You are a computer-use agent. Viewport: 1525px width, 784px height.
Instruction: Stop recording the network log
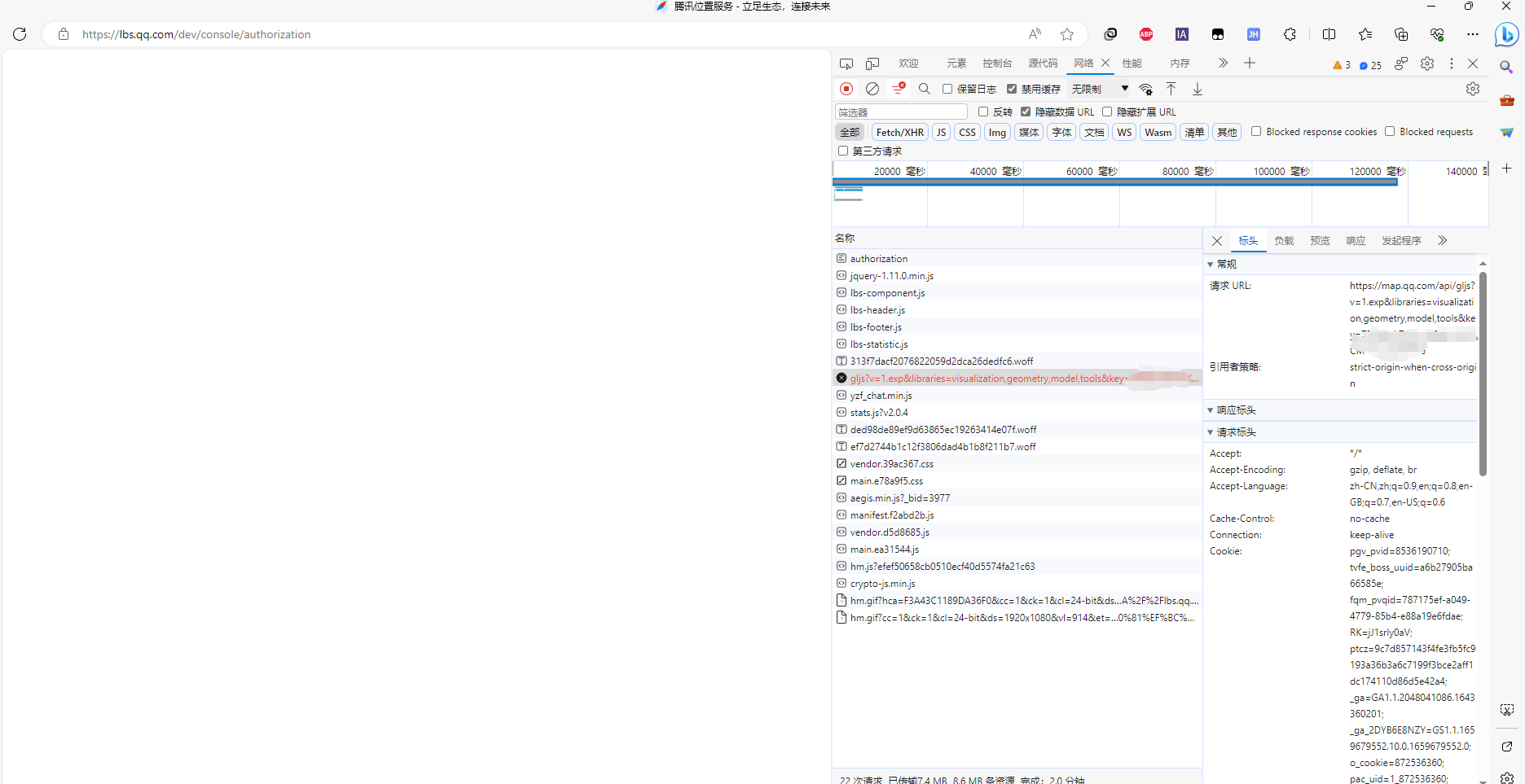846,89
